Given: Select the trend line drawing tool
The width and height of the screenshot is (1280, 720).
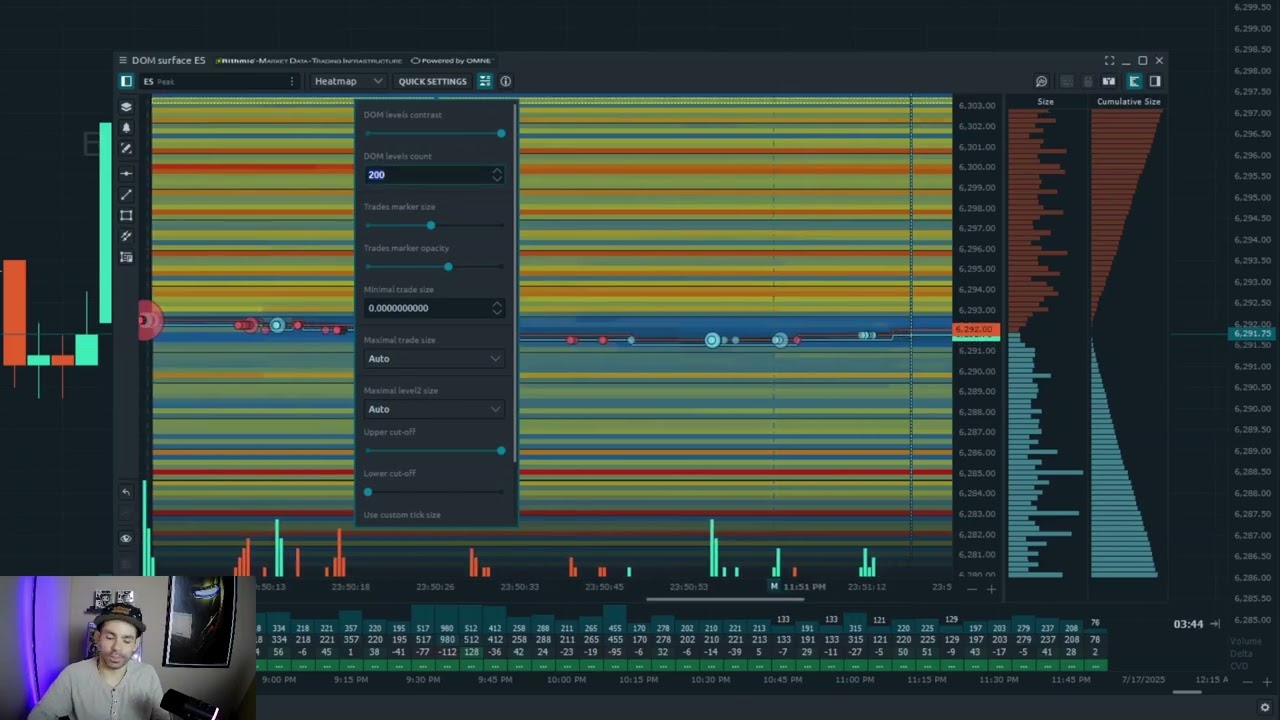Looking at the screenshot, I should 126,195.
